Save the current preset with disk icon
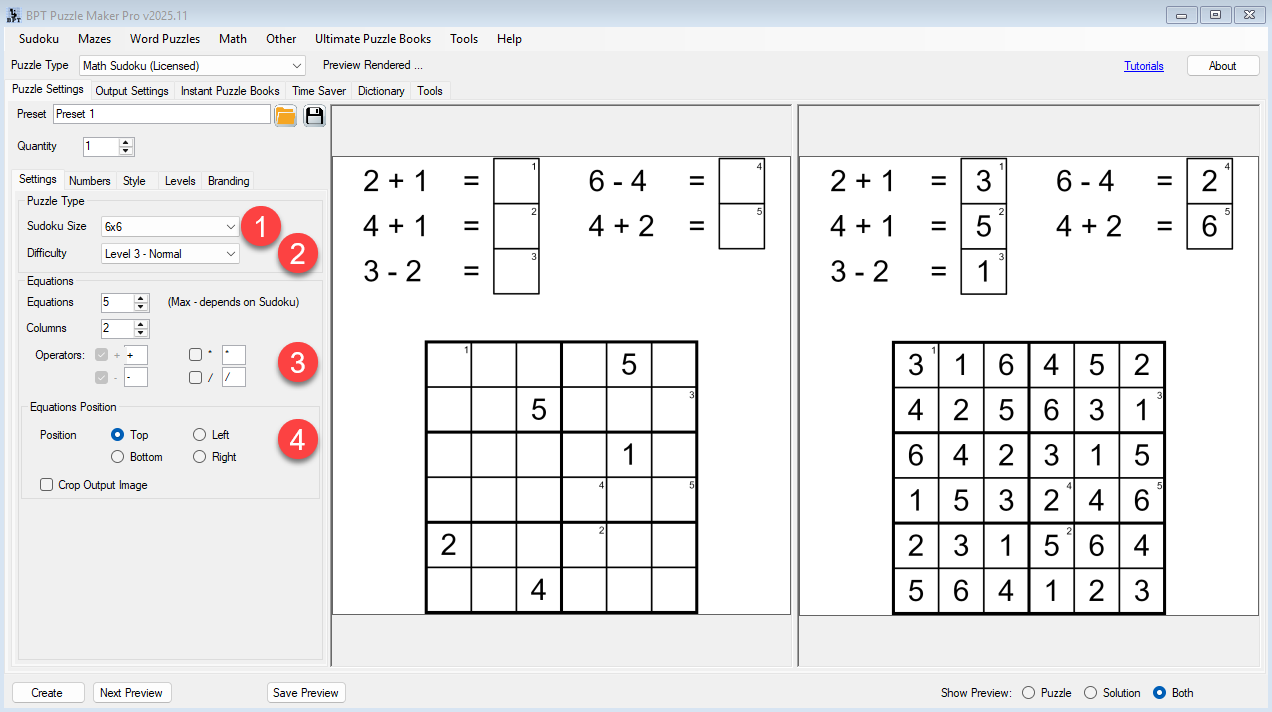The image size is (1272, 712). pos(314,115)
